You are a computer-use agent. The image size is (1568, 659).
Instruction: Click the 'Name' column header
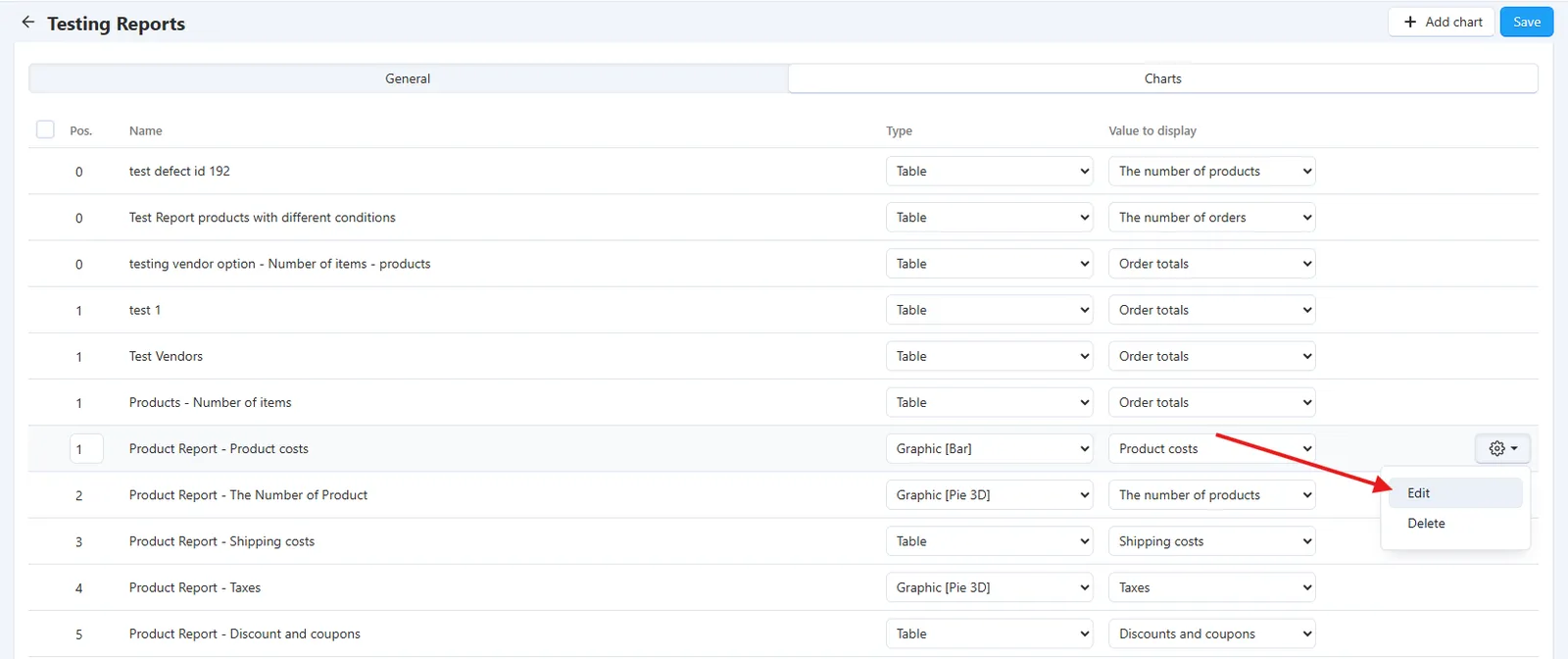pos(146,130)
